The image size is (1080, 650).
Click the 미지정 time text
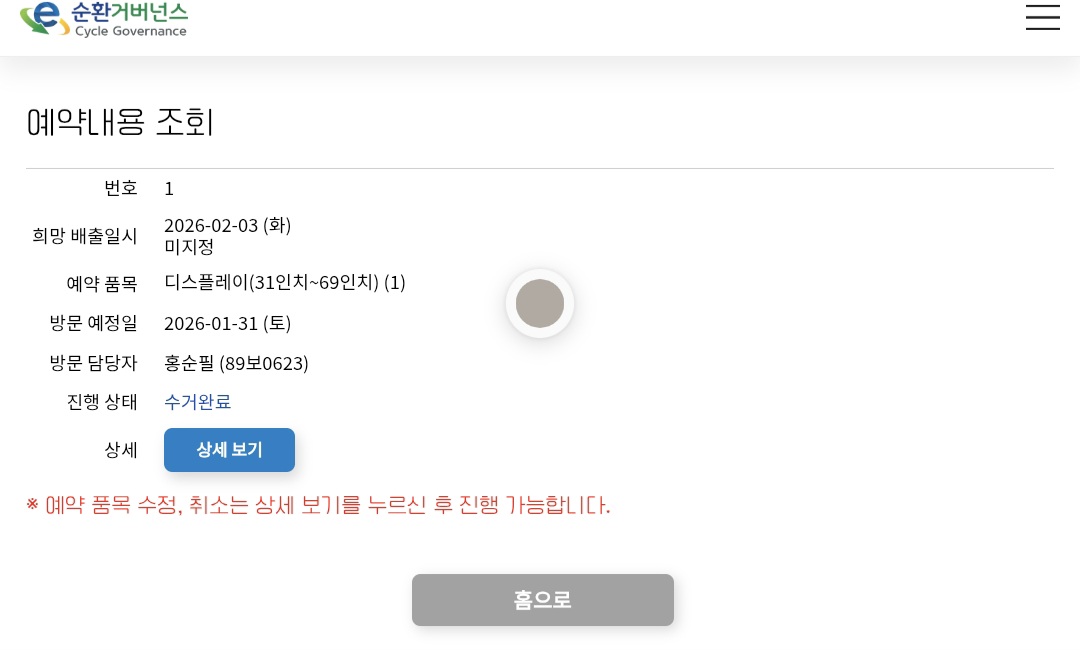tap(189, 246)
